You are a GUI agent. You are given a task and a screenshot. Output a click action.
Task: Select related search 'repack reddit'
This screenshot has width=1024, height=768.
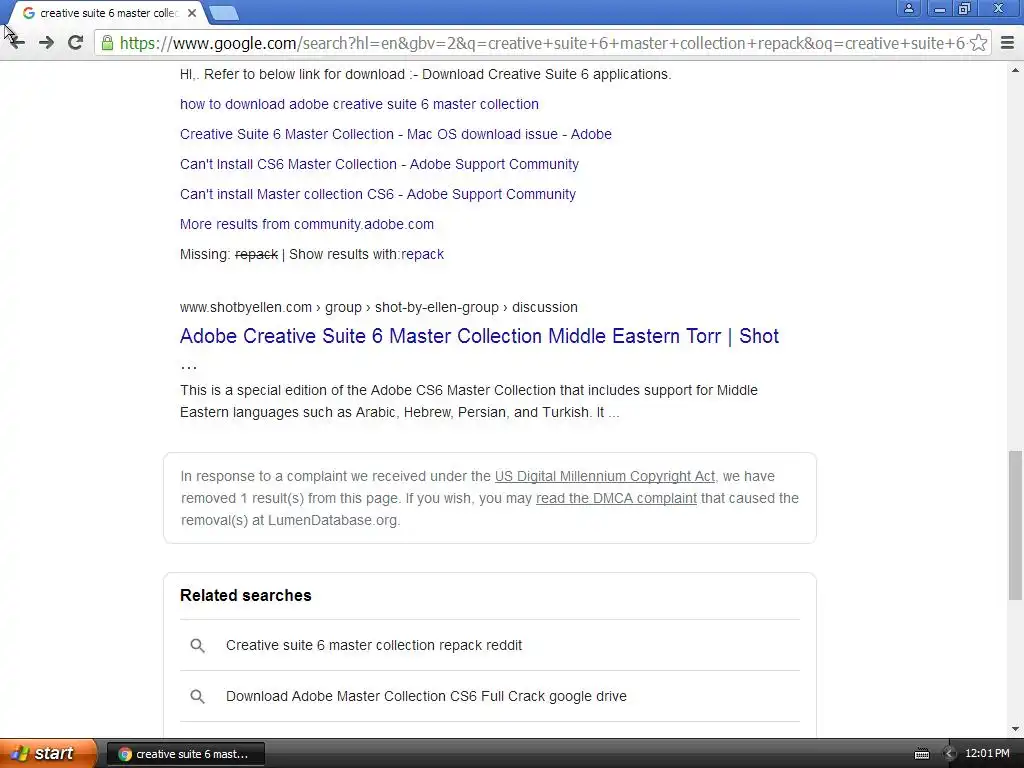point(374,645)
